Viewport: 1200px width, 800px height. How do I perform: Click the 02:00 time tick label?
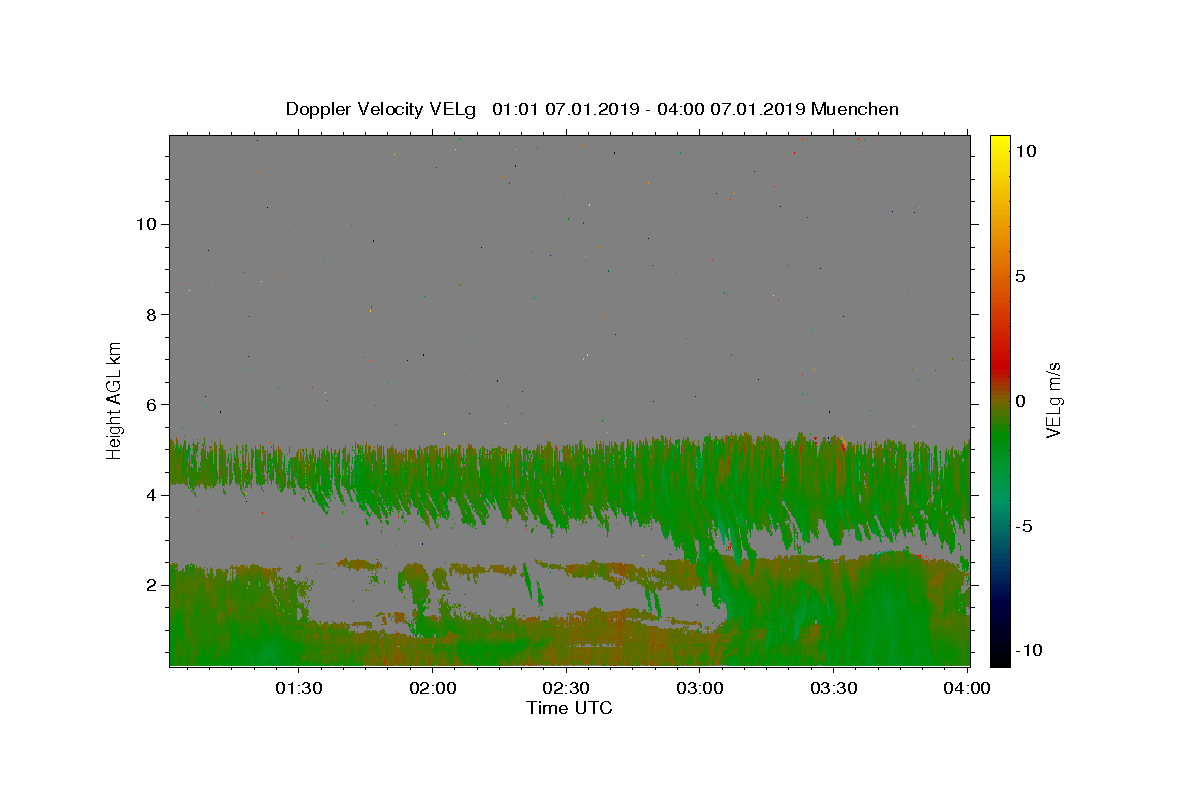[433, 688]
